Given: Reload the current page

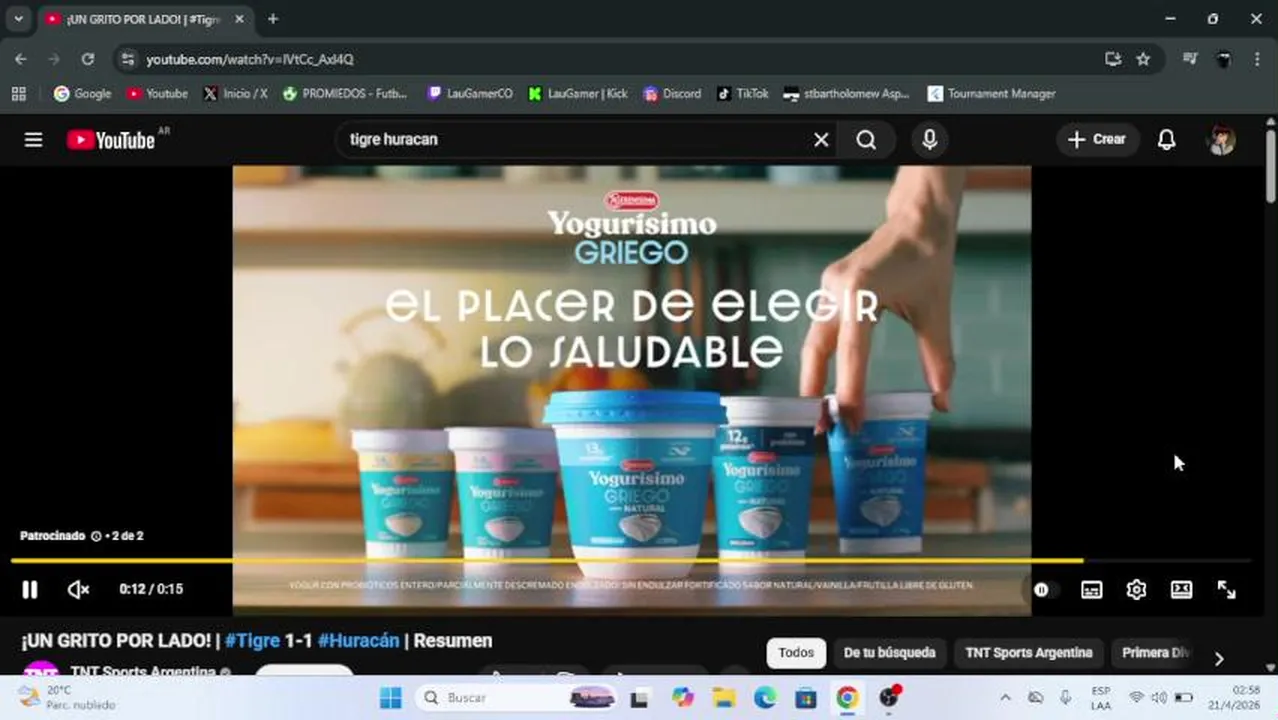Looking at the screenshot, I should (x=88, y=59).
